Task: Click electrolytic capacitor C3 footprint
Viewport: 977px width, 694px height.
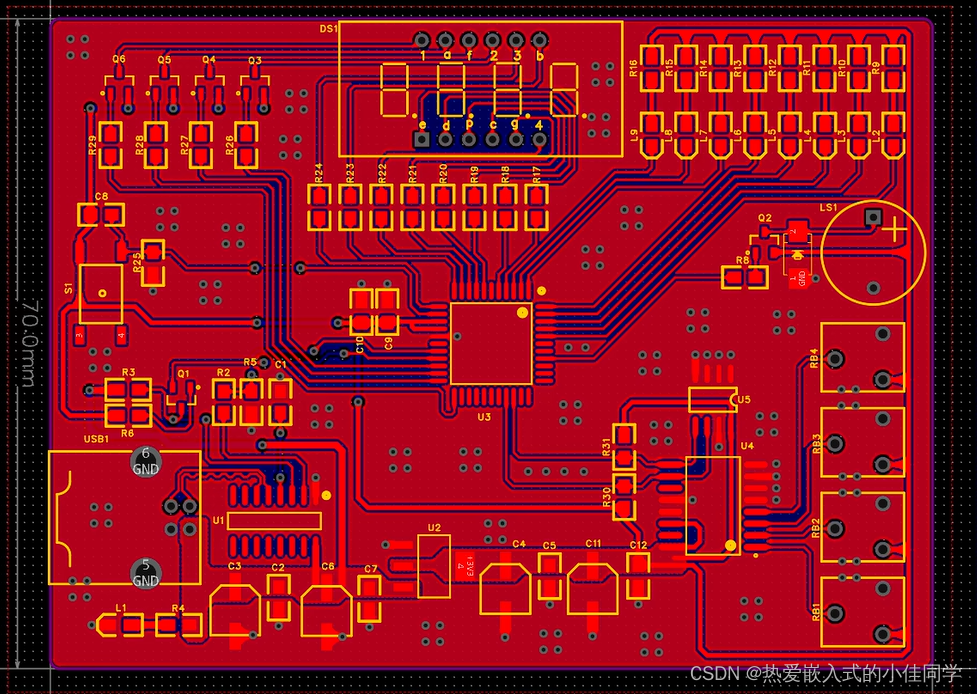Action: tap(235, 612)
